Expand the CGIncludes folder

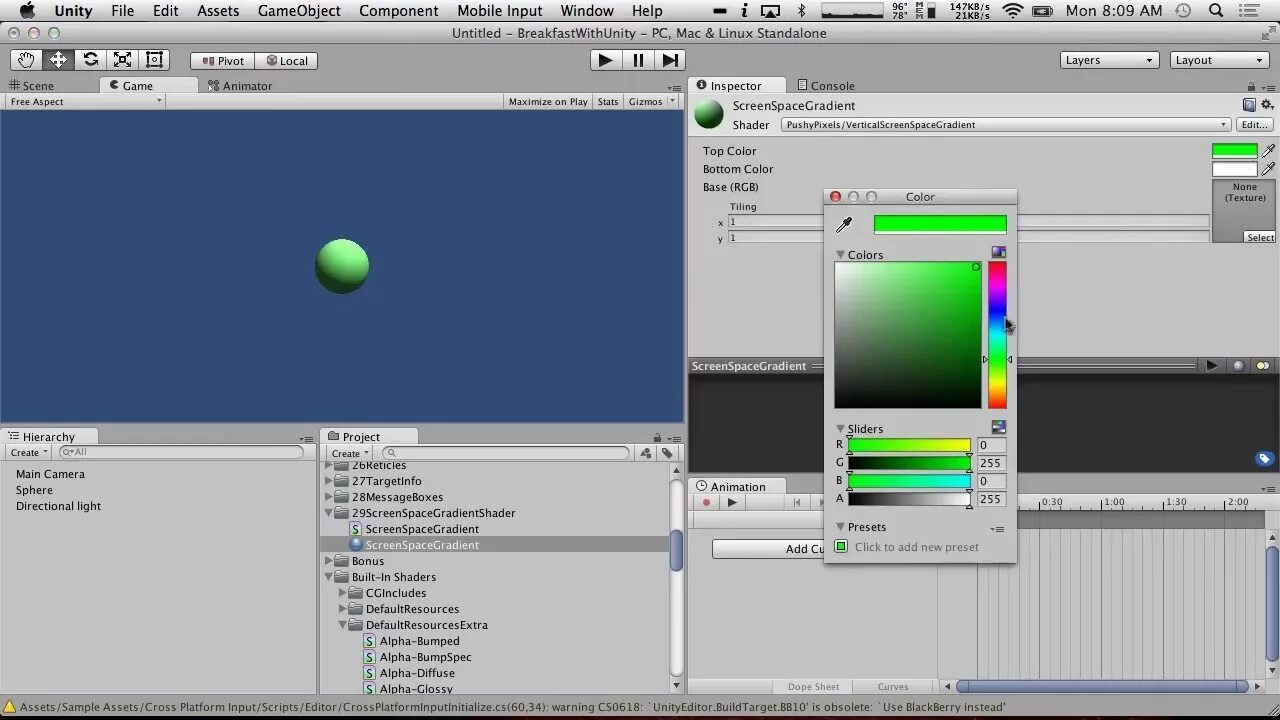(343, 593)
